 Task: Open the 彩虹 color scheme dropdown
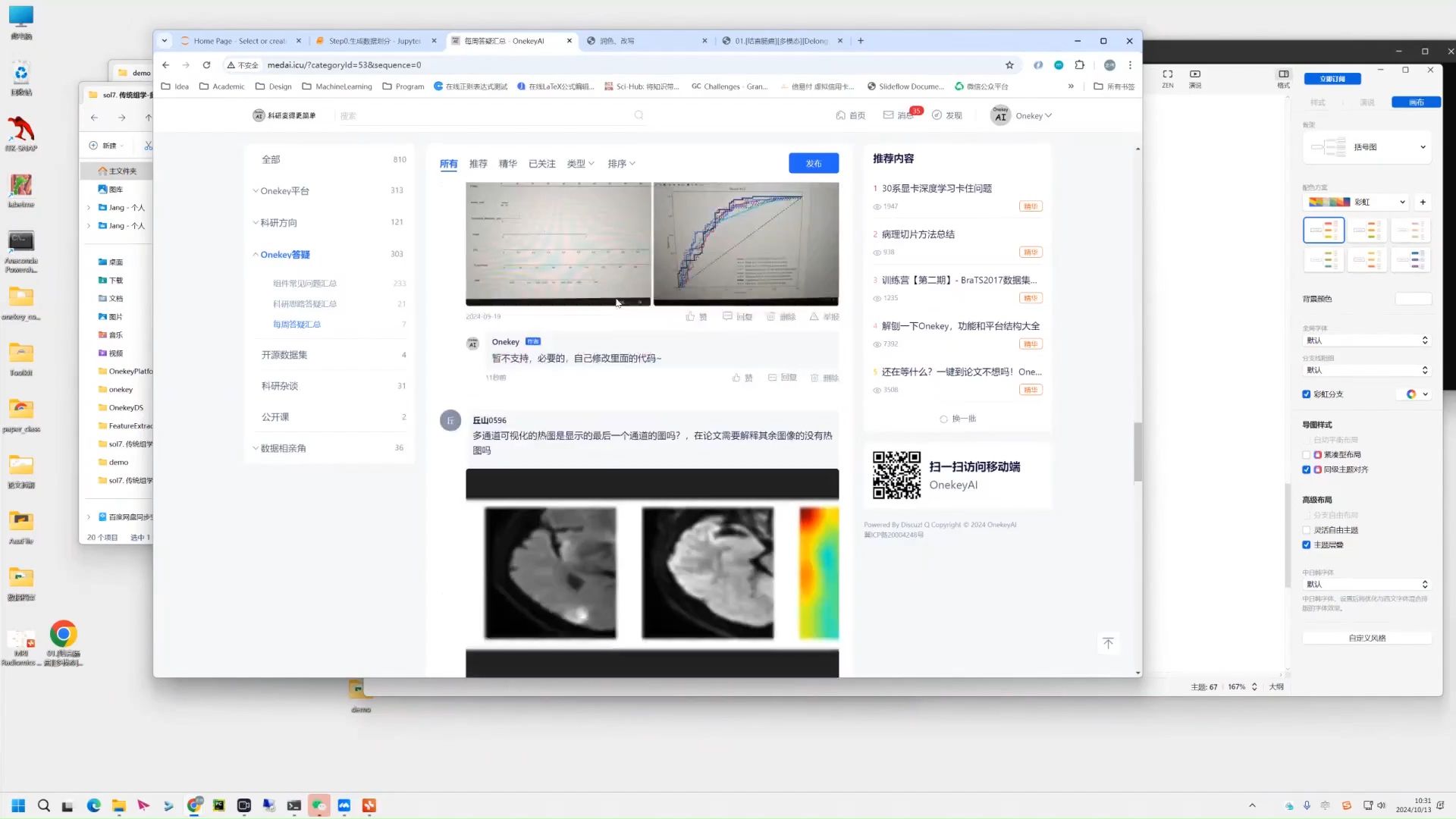coord(1357,202)
